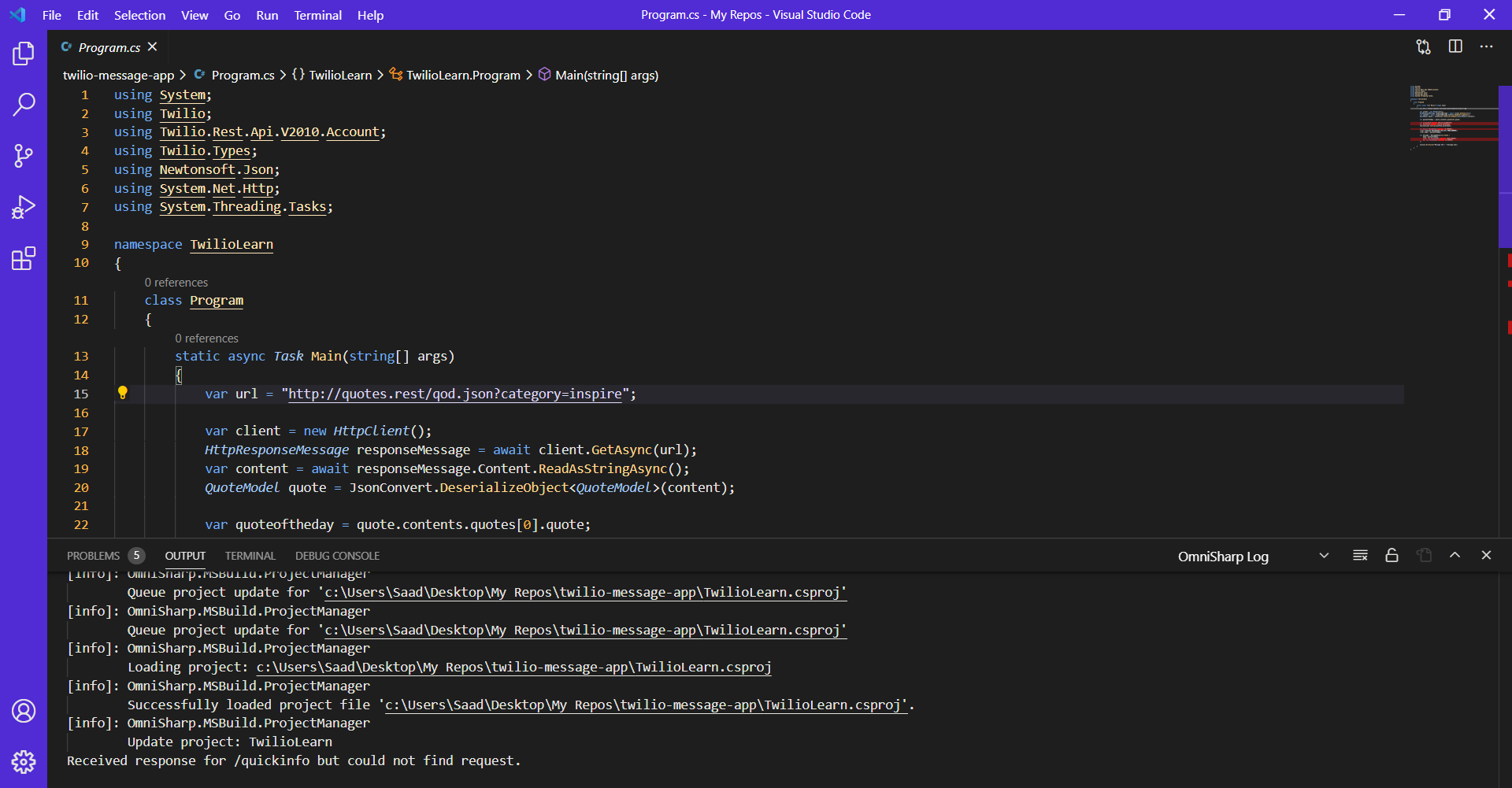Click the twilio-message-app breadcrumb
This screenshot has height=788, width=1512.
118,76
